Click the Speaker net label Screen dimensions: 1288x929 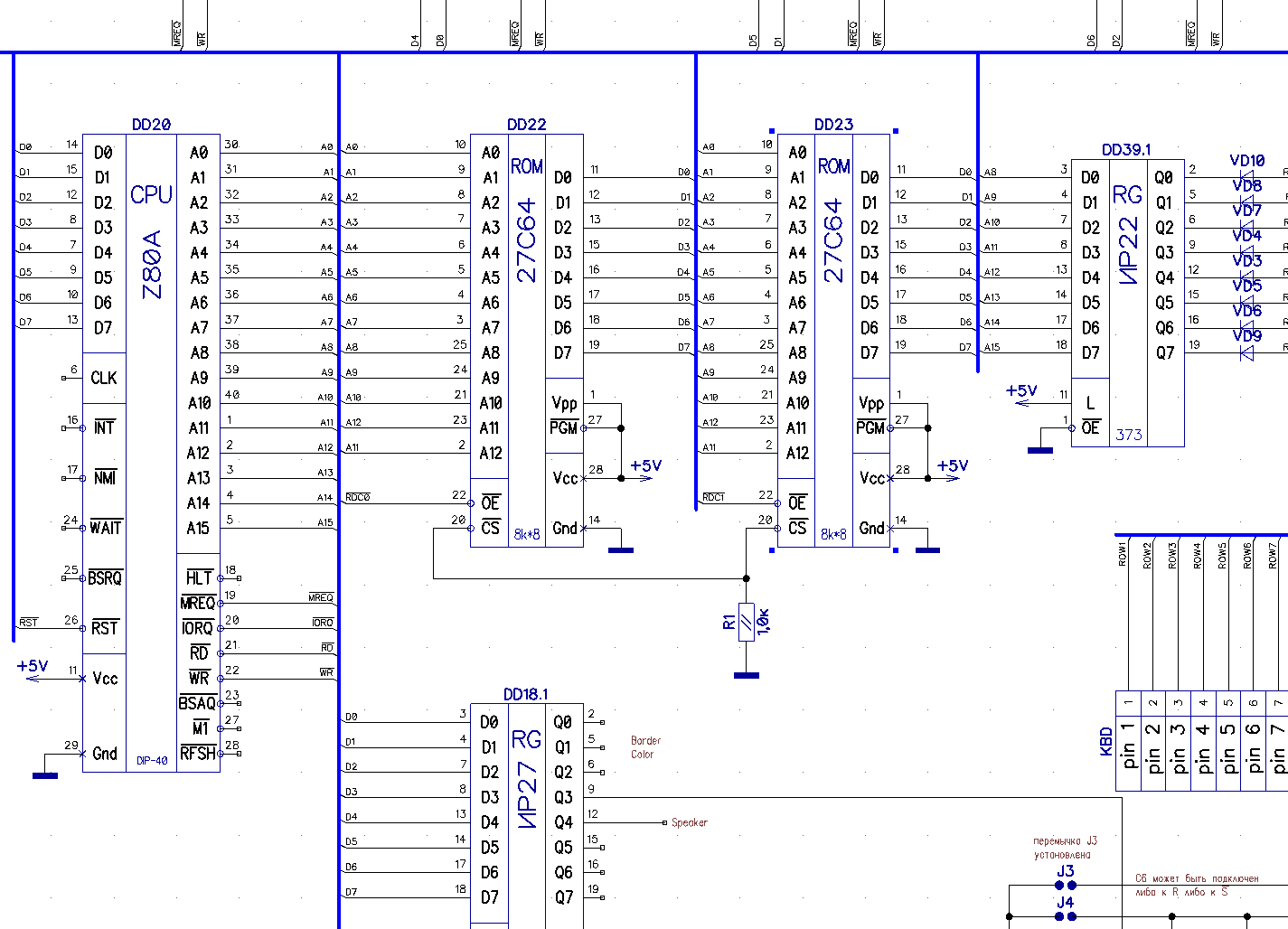coord(690,822)
